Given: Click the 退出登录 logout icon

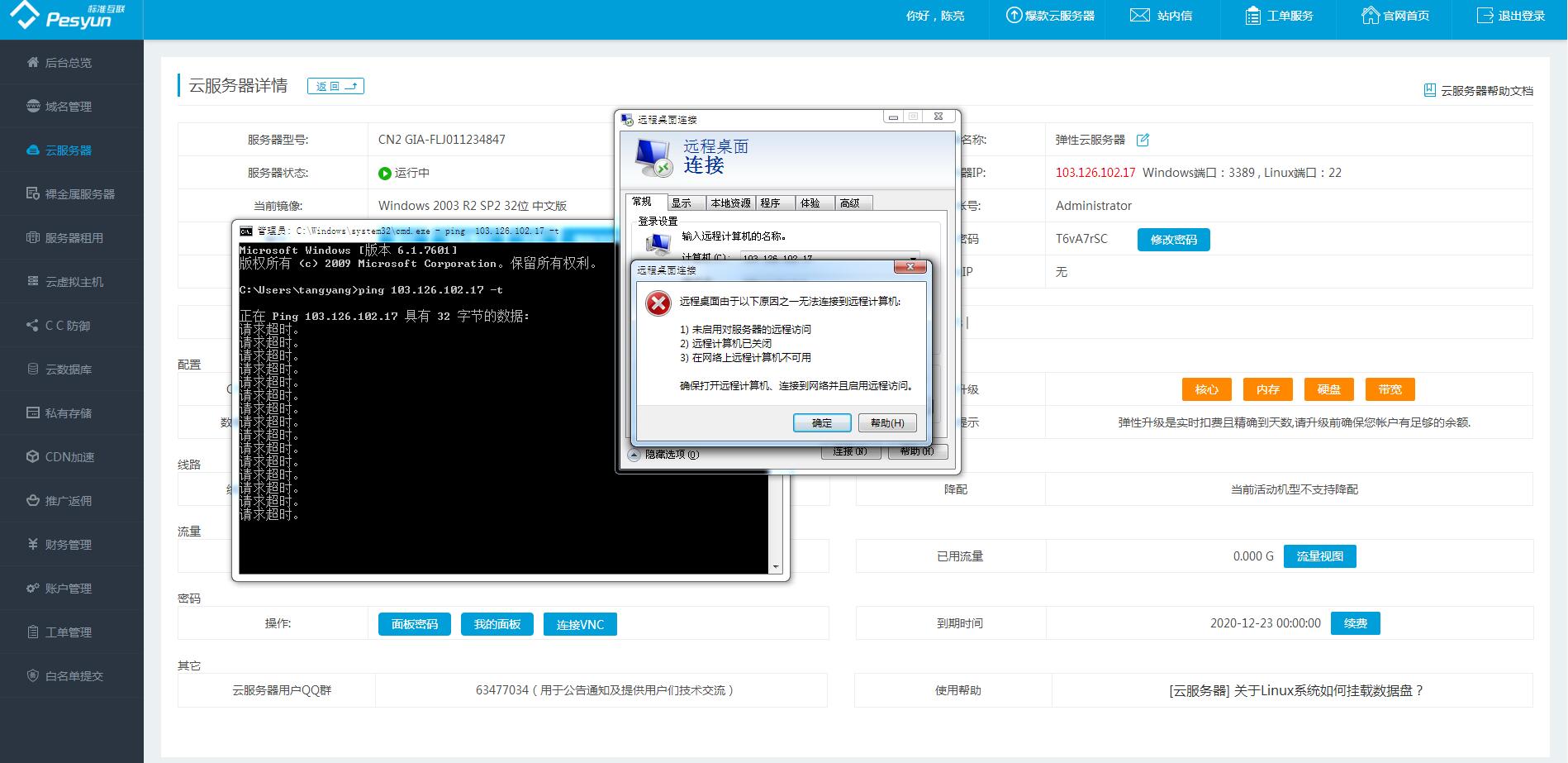Looking at the screenshot, I should (x=1485, y=16).
